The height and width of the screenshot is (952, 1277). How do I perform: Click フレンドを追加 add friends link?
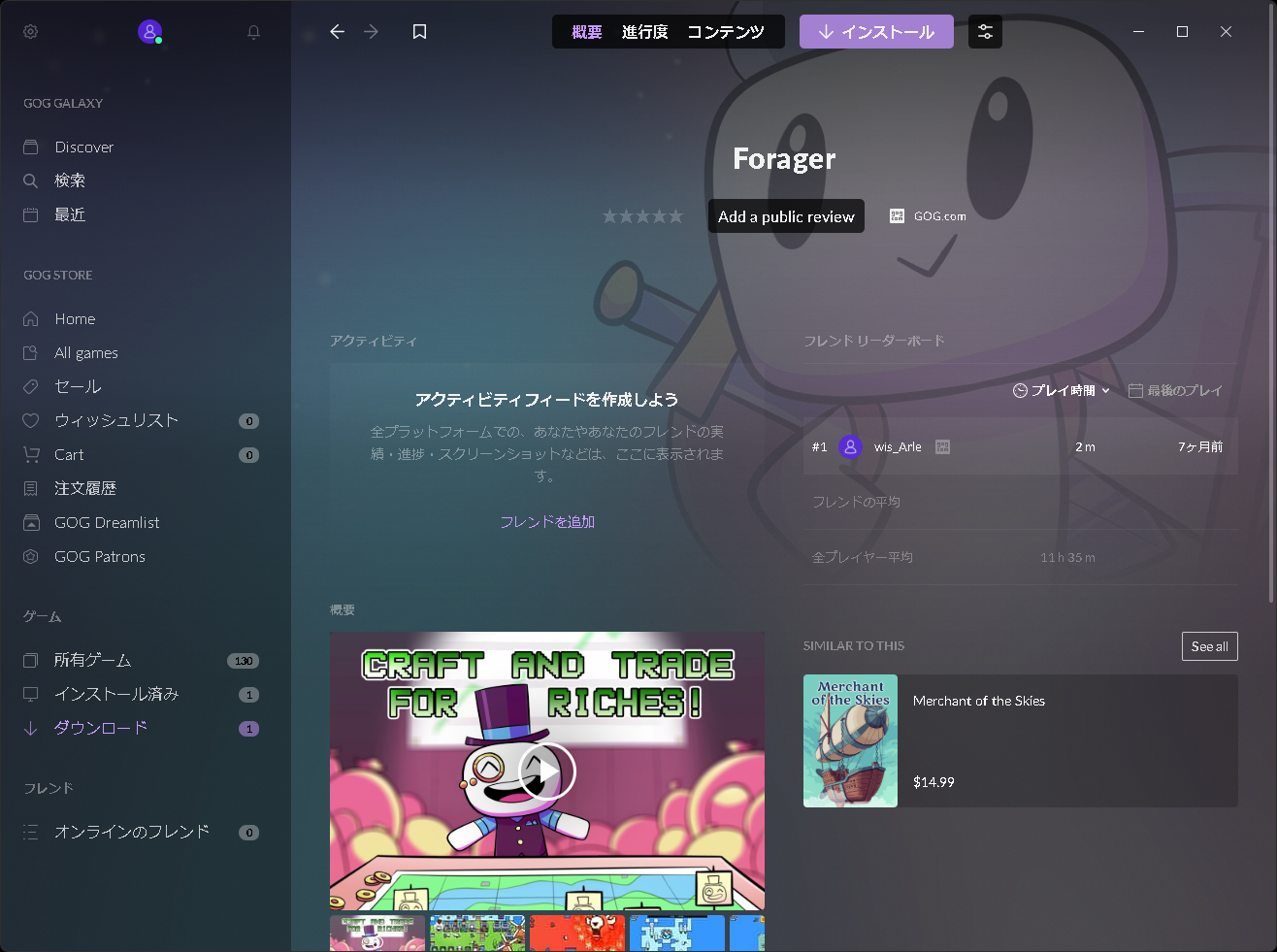point(547,522)
